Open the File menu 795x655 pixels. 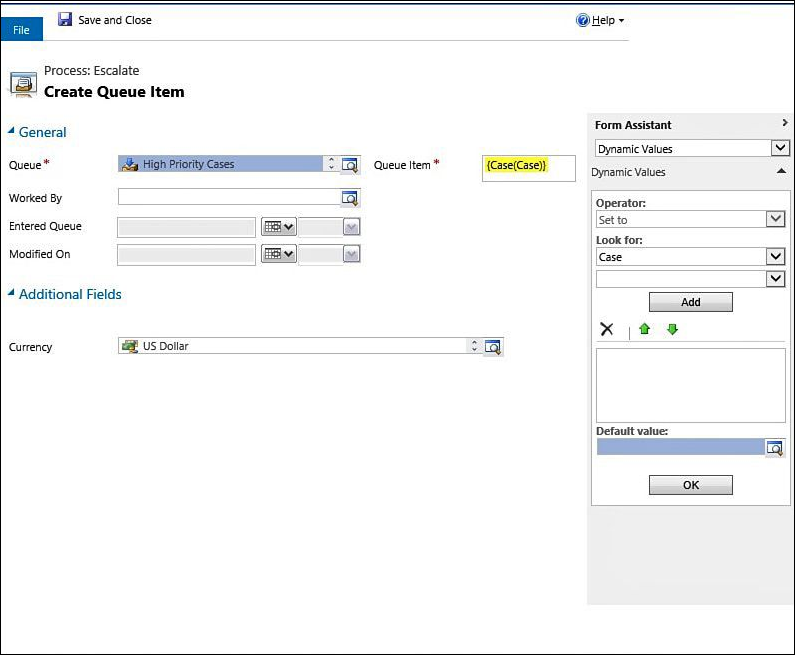(x=21, y=29)
